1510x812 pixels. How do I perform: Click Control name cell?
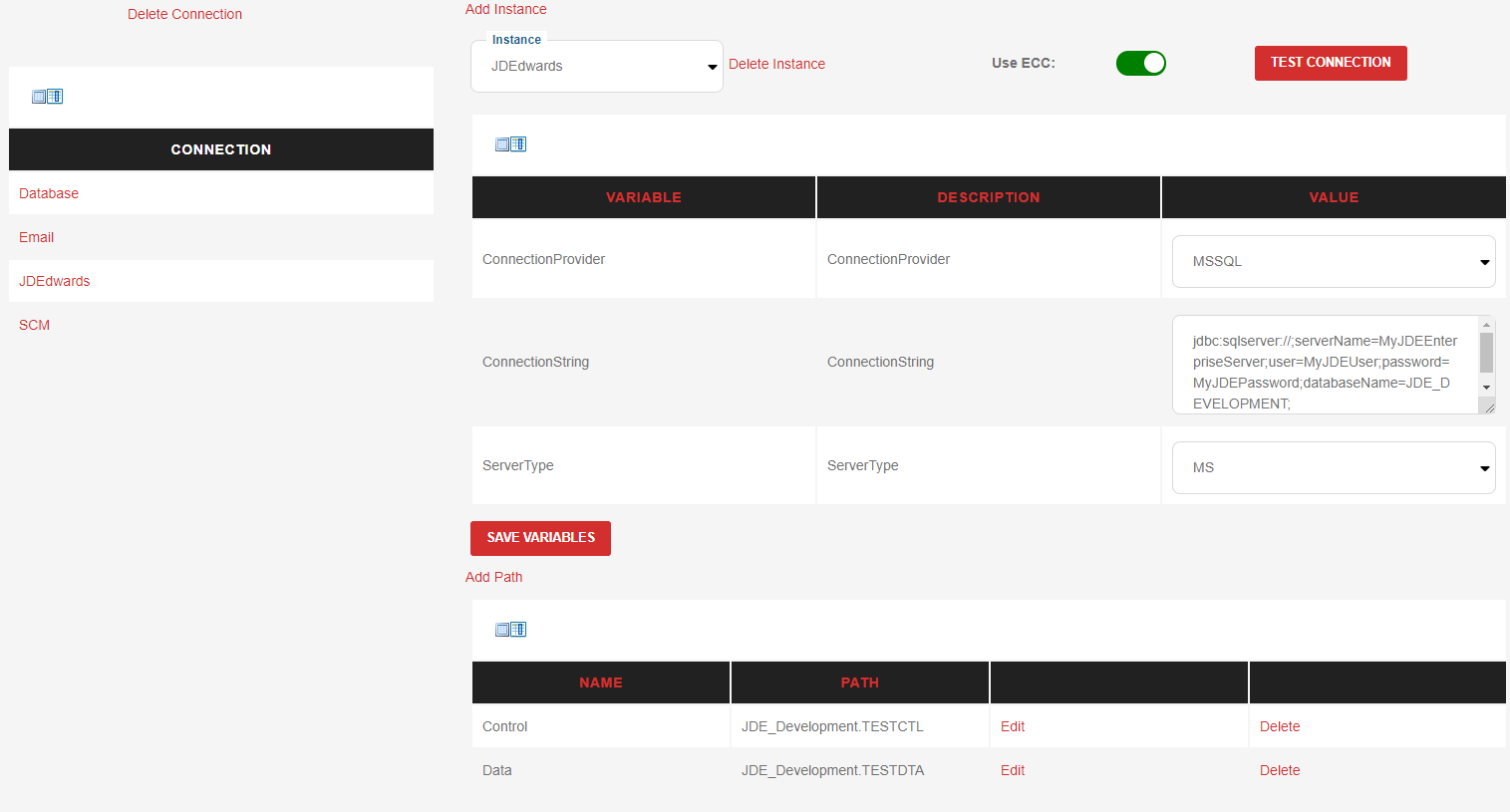coord(601,726)
